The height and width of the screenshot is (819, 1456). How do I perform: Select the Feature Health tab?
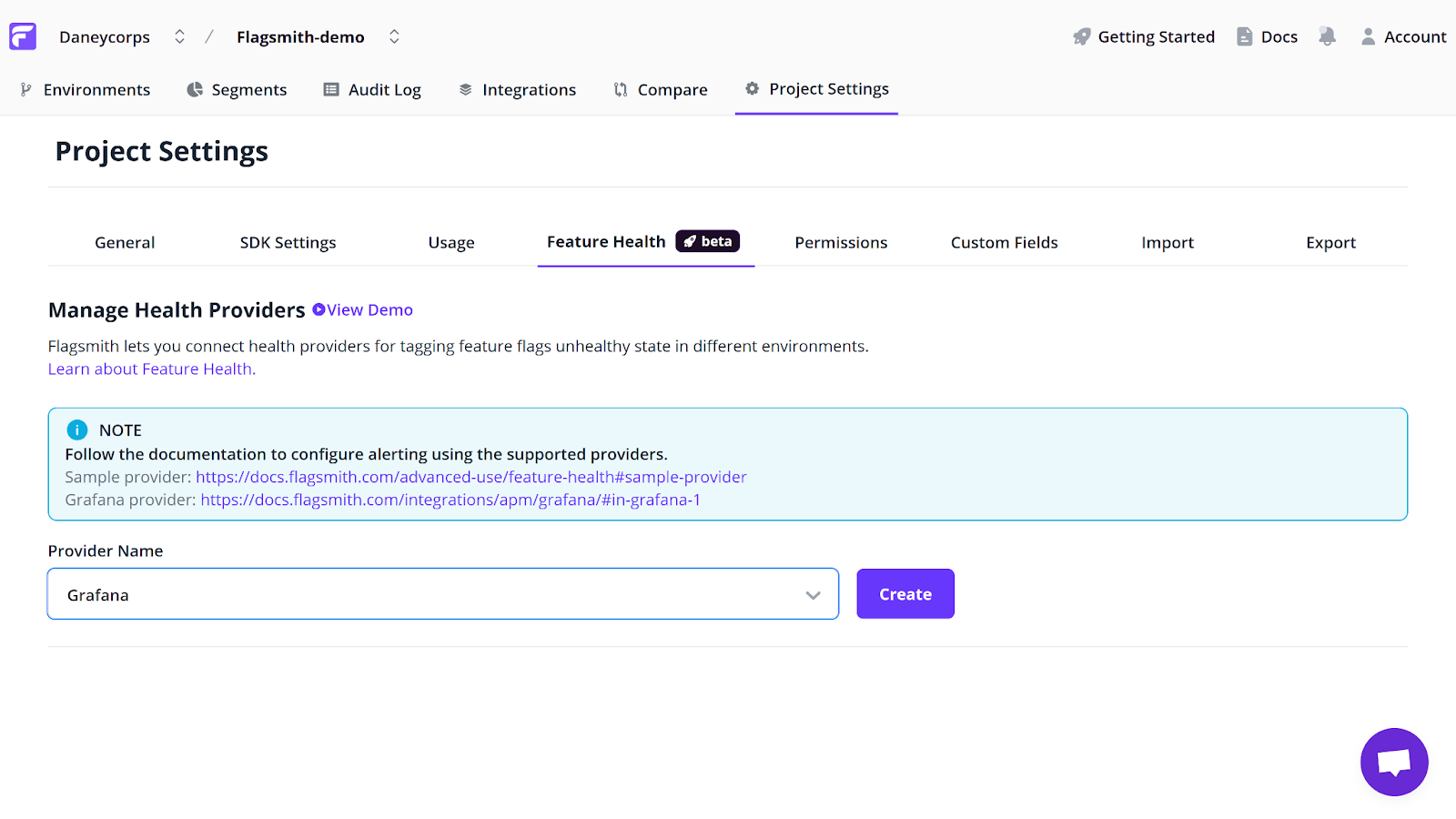pyautogui.click(x=606, y=242)
